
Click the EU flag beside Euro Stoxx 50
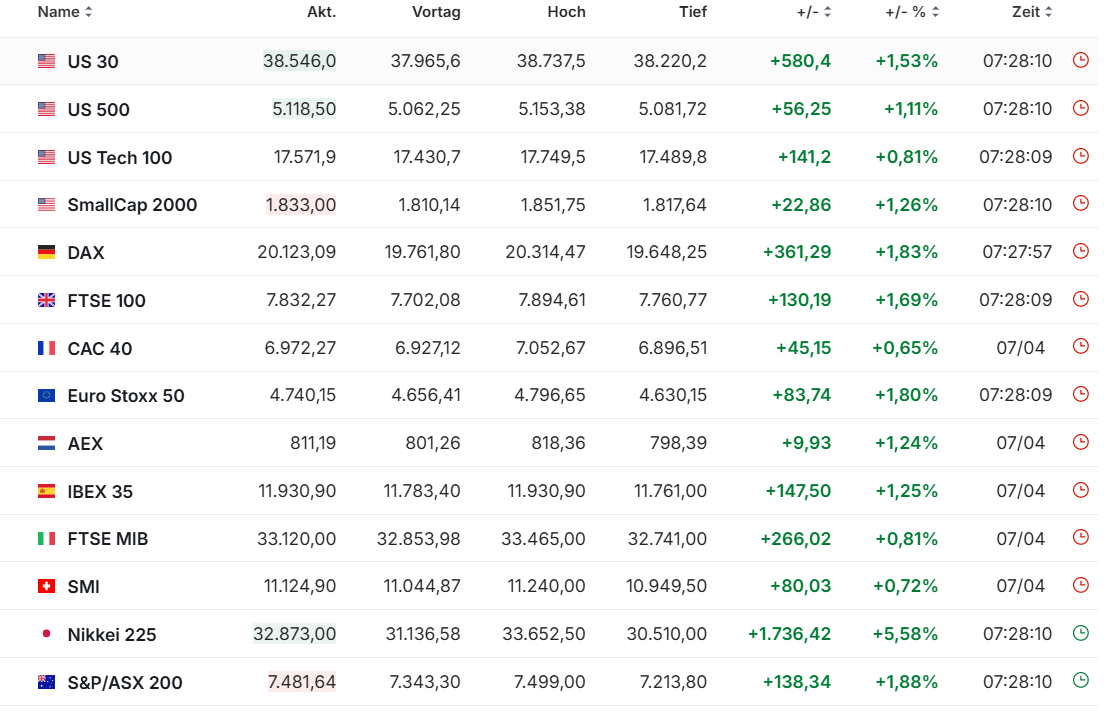tap(46, 396)
